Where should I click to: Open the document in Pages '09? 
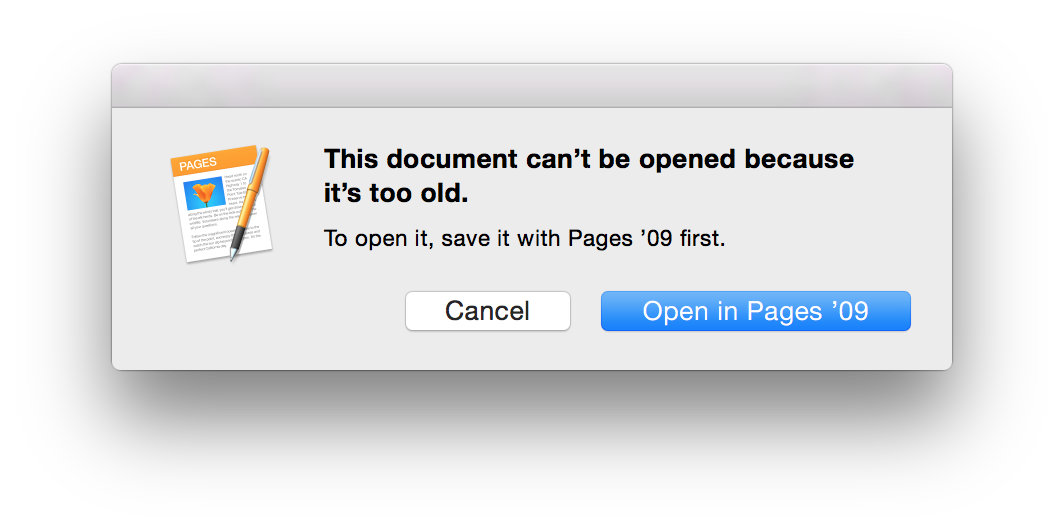[755, 311]
